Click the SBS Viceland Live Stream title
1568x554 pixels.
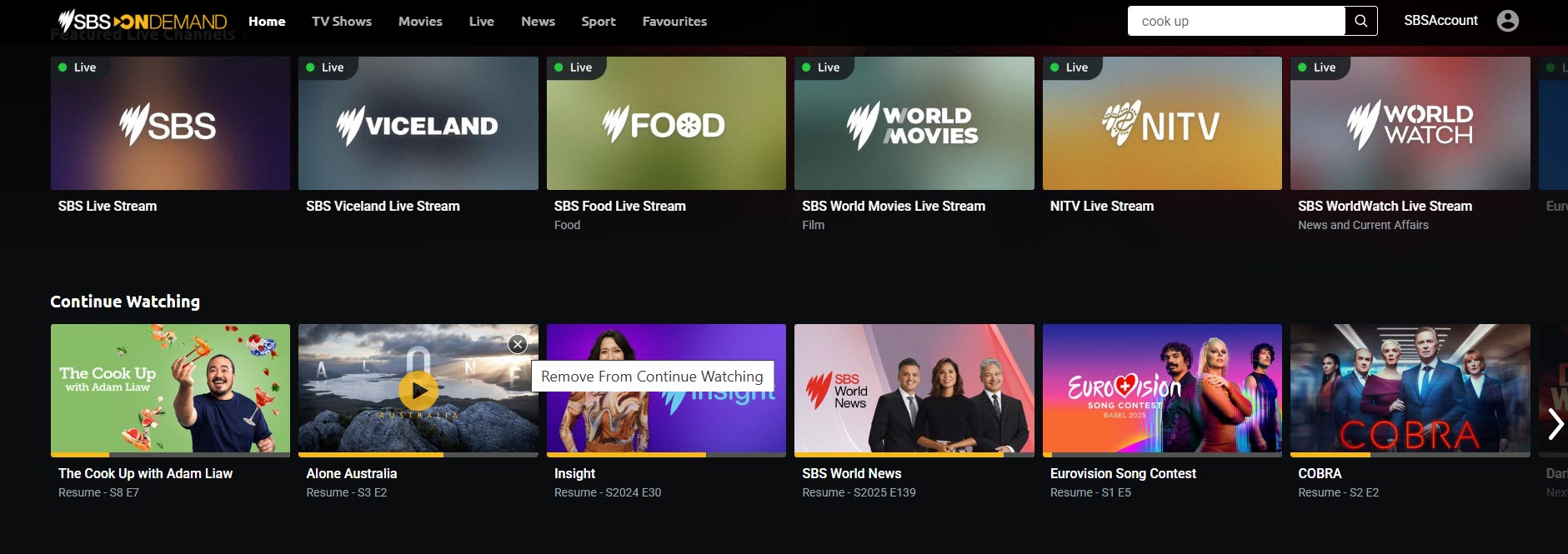pyautogui.click(x=383, y=206)
